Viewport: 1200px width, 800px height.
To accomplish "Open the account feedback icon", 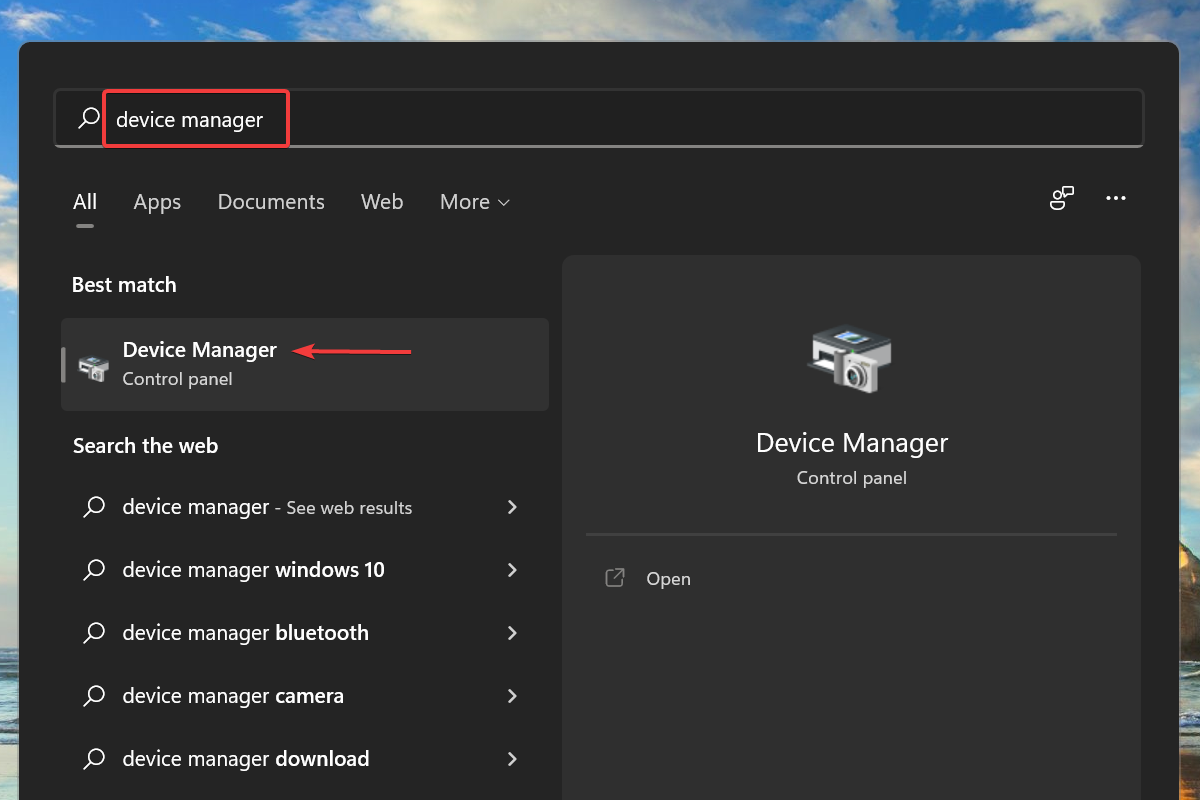I will tap(1061, 199).
